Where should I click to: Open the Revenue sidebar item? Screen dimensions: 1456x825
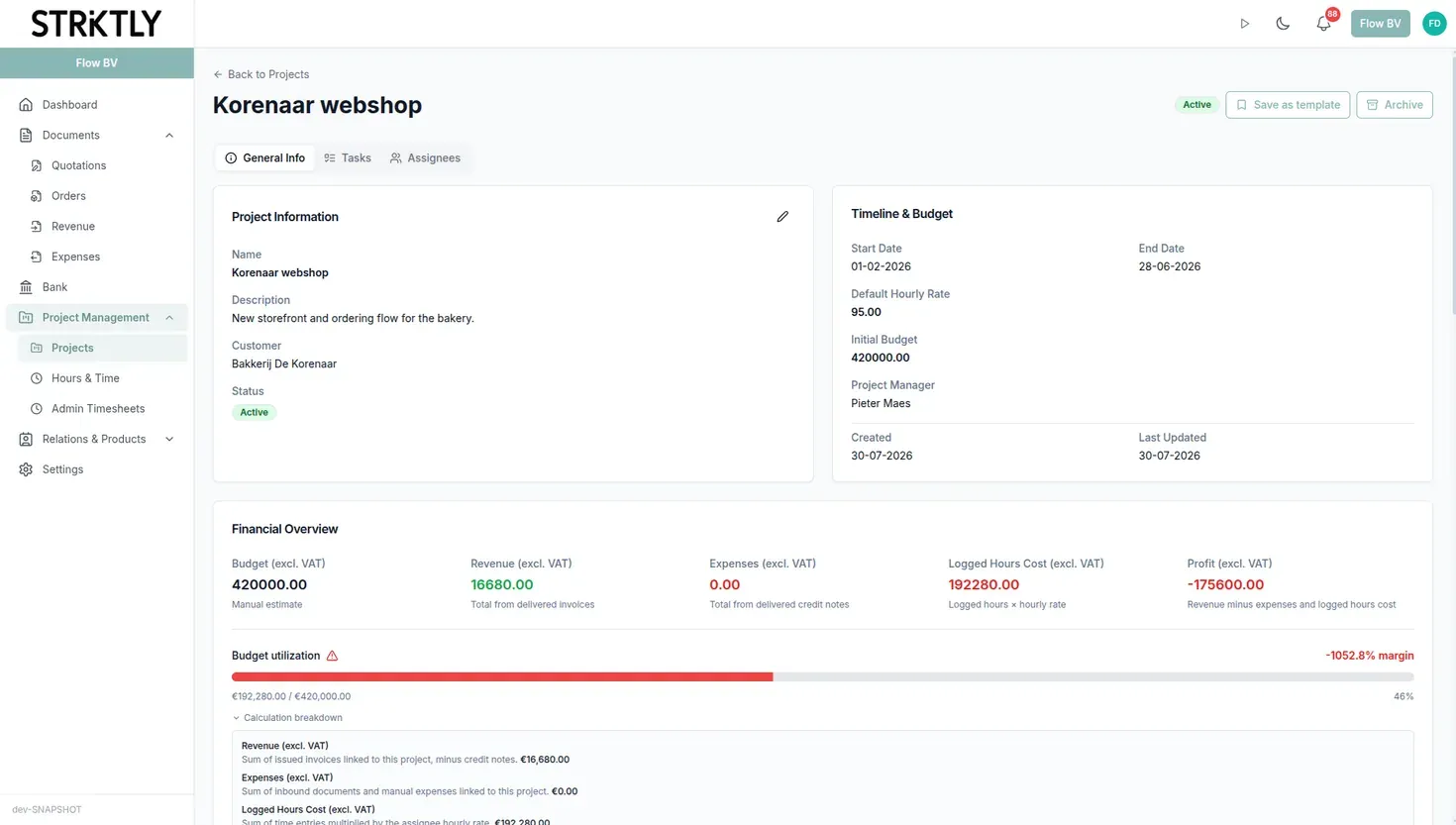(x=102, y=227)
